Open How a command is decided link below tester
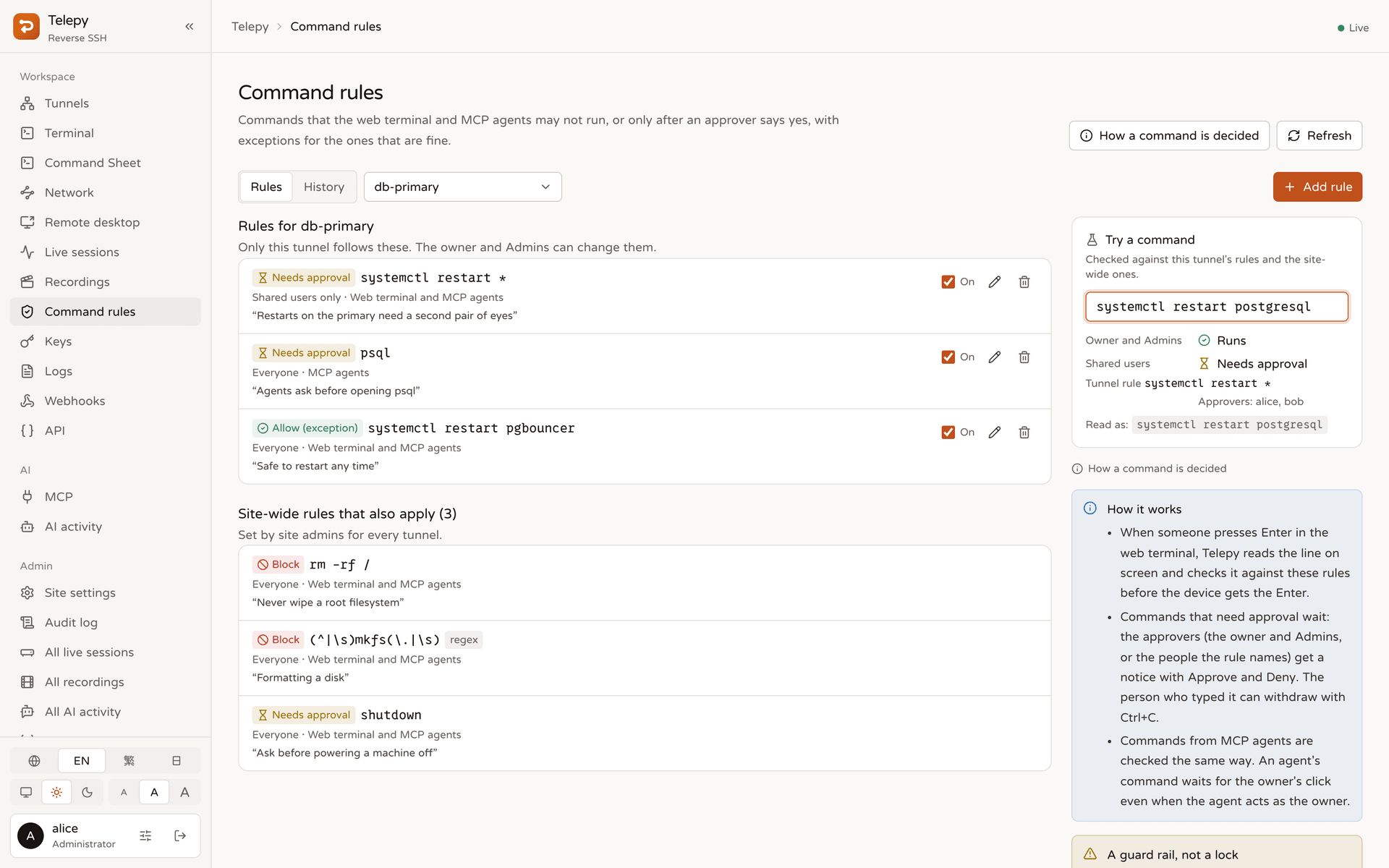The image size is (1389, 868). [x=1150, y=469]
